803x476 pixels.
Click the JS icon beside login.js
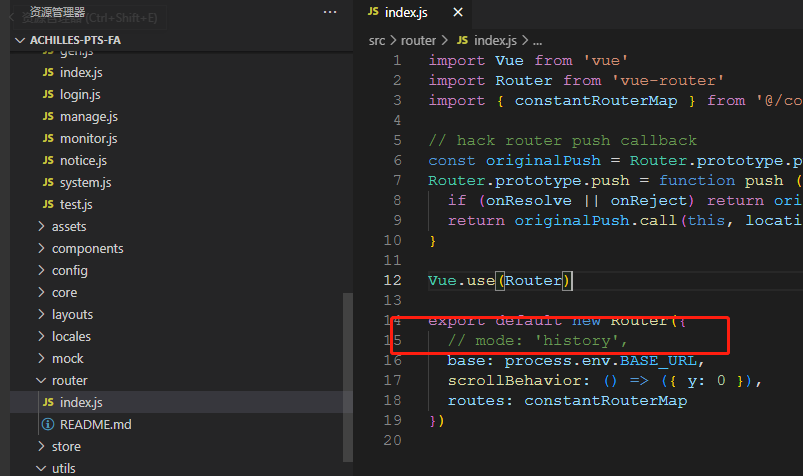(48, 94)
